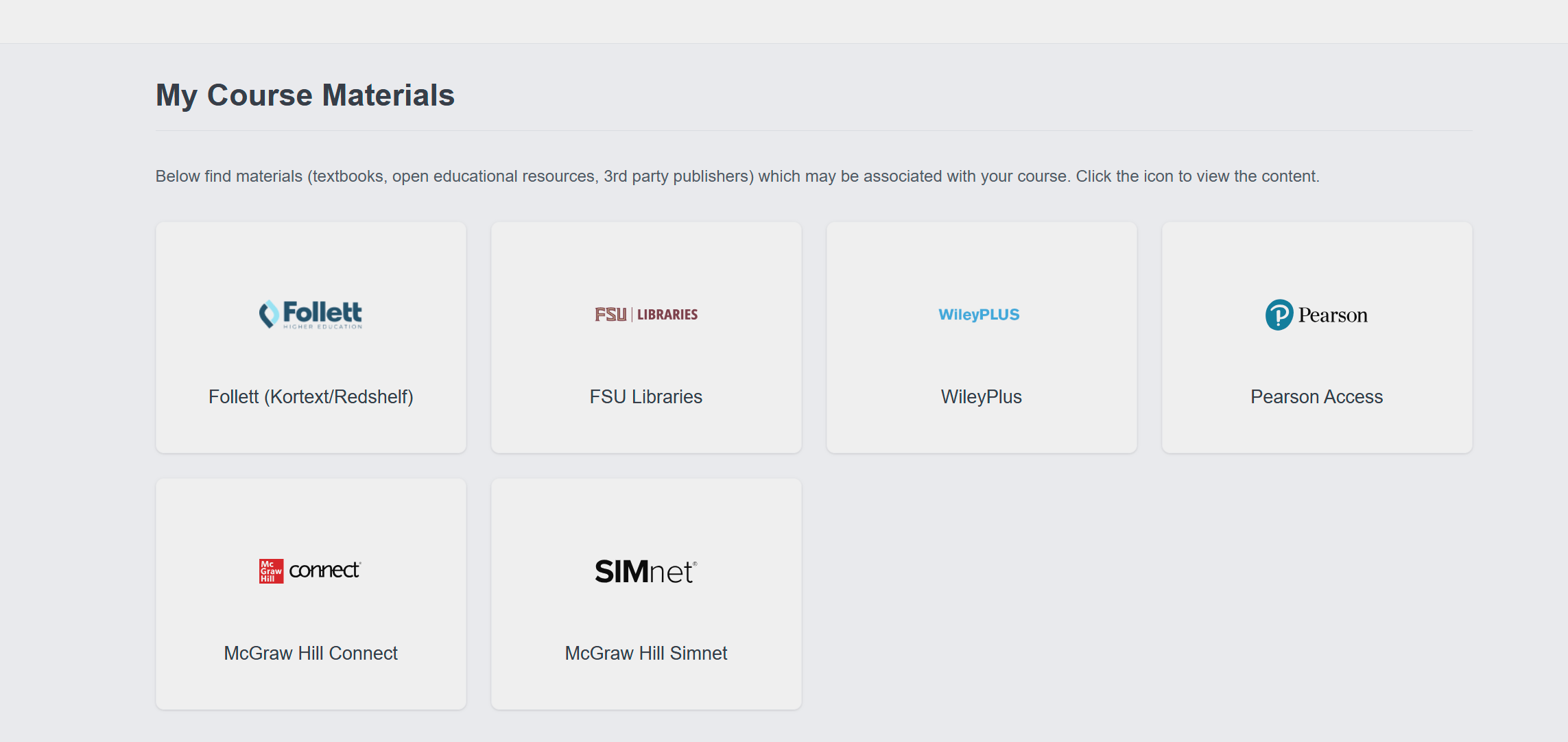The height and width of the screenshot is (742, 1568).
Task: Open the Follett Higher Education logo
Action: [311, 315]
